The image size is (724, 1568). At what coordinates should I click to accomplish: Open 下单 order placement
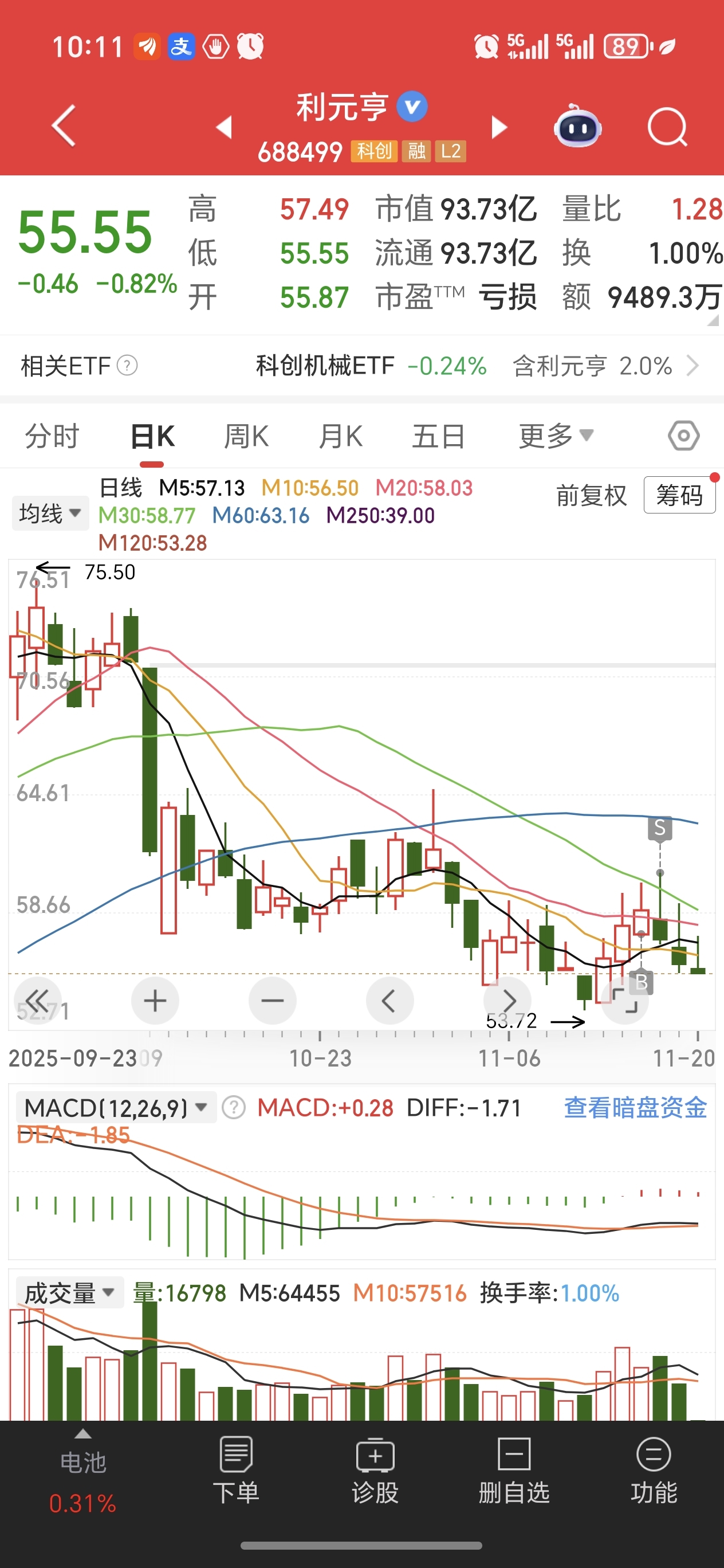coord(236,1469)
